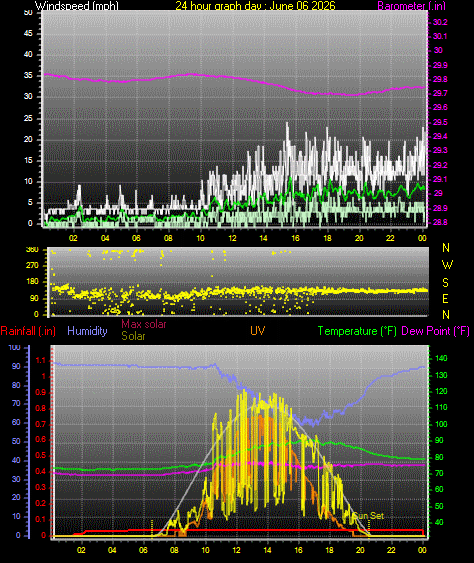Click the 140 temperature scale value
474x563 pixels.
(x=441, y=358)
